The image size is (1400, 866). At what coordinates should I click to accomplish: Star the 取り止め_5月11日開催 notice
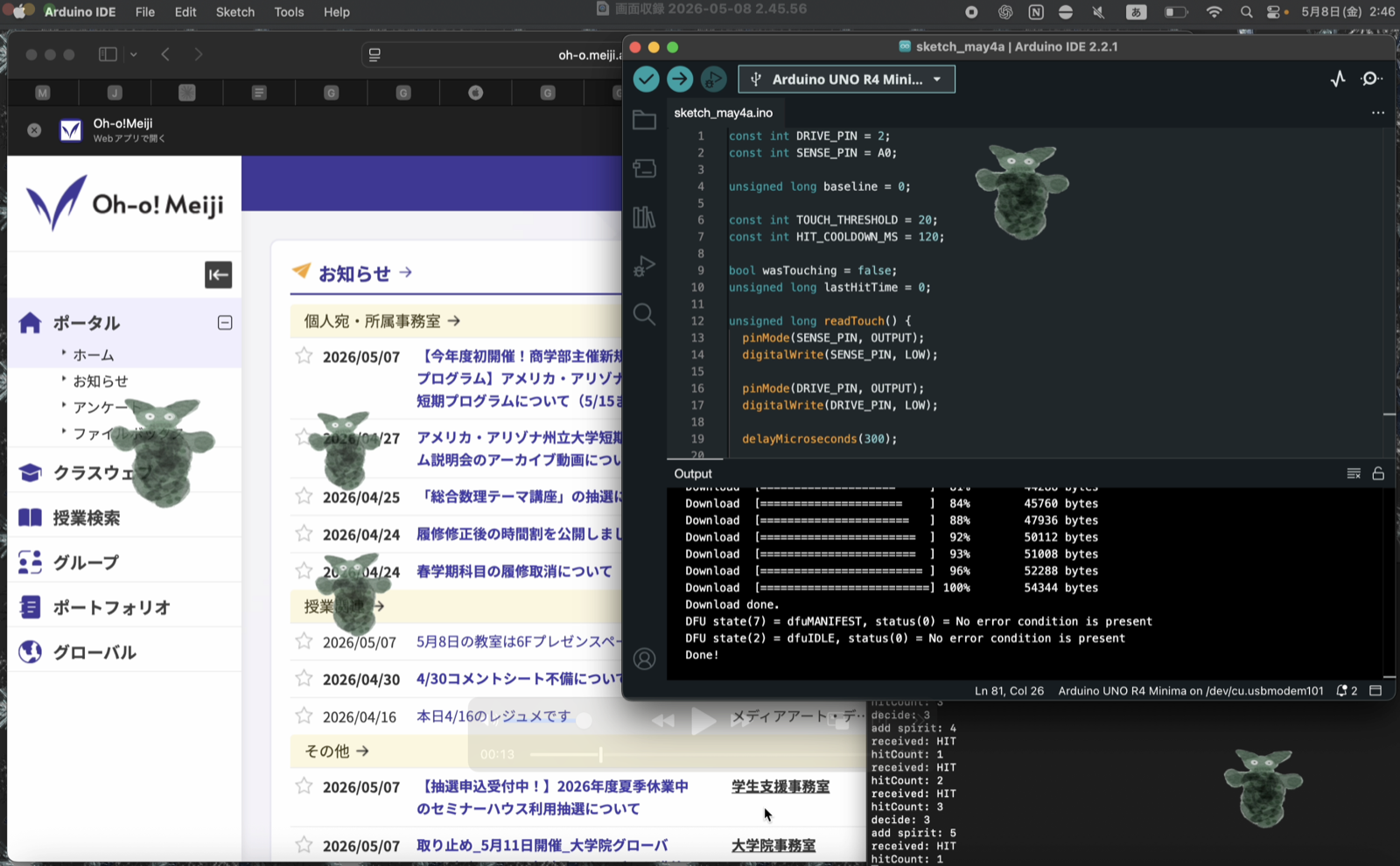click(304, 845)
